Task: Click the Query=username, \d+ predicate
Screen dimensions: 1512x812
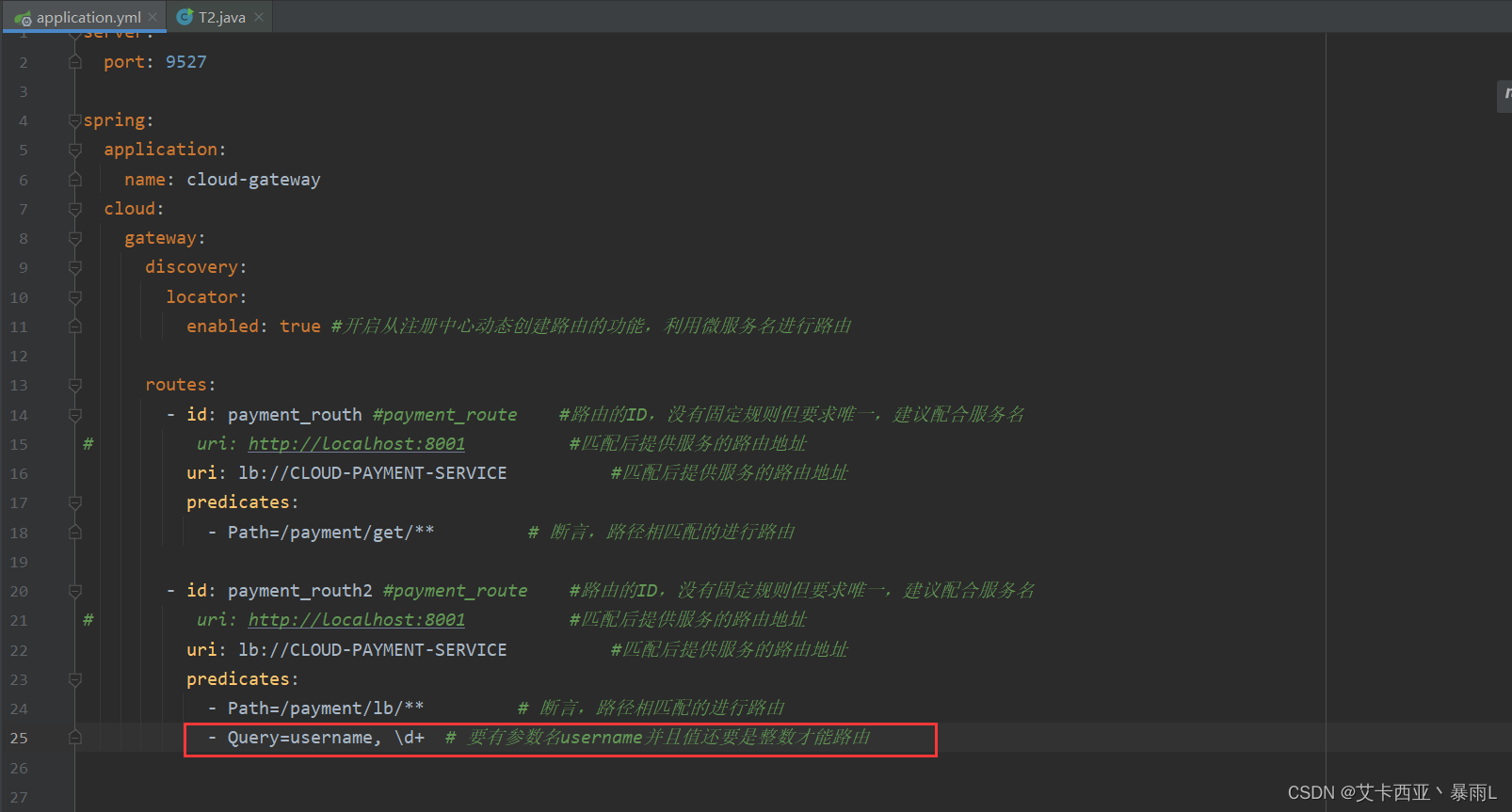Action: (x=326, y=738)
